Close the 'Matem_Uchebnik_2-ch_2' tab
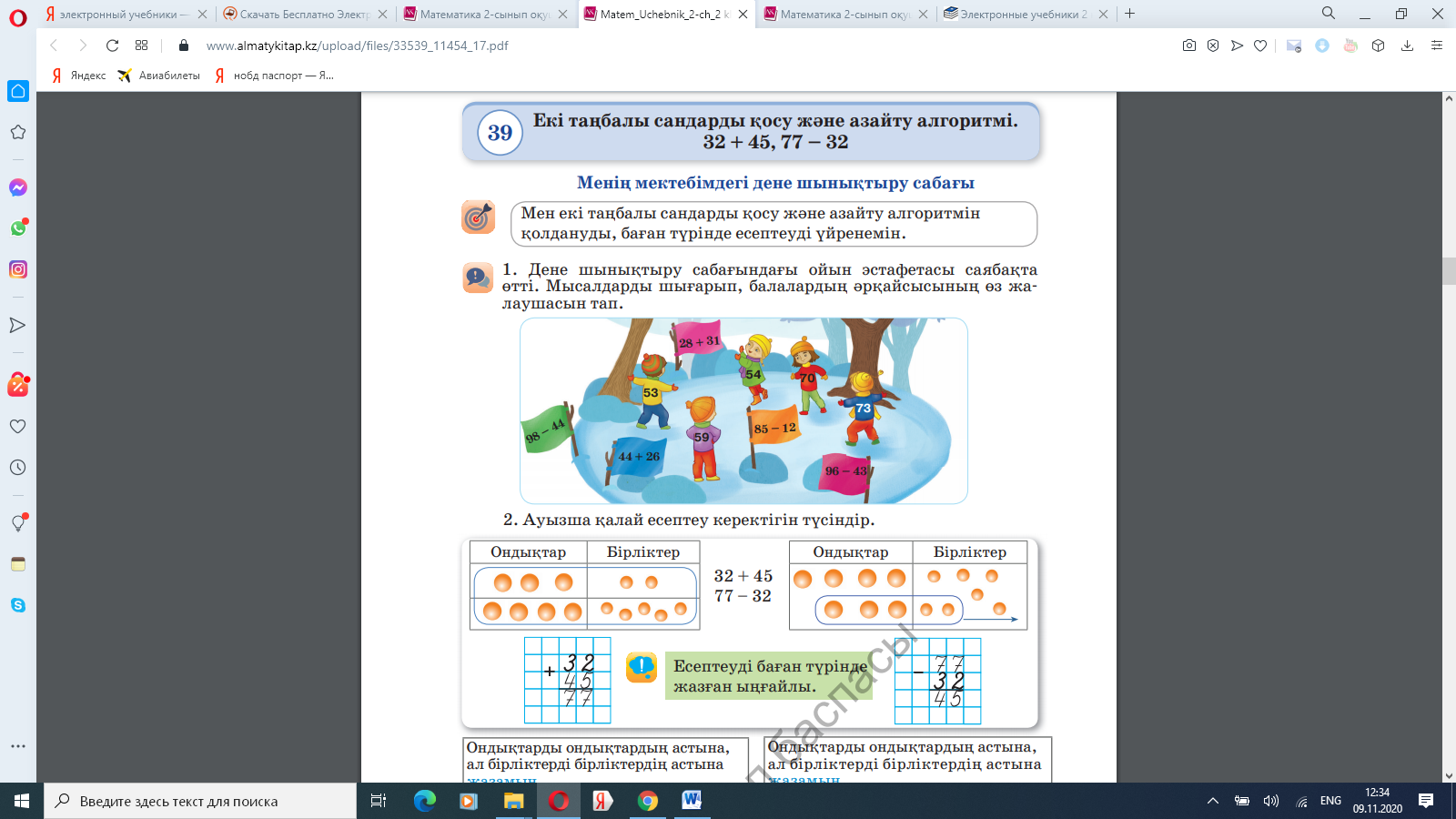Screen dimensions: 1456x819 [743, 14]
